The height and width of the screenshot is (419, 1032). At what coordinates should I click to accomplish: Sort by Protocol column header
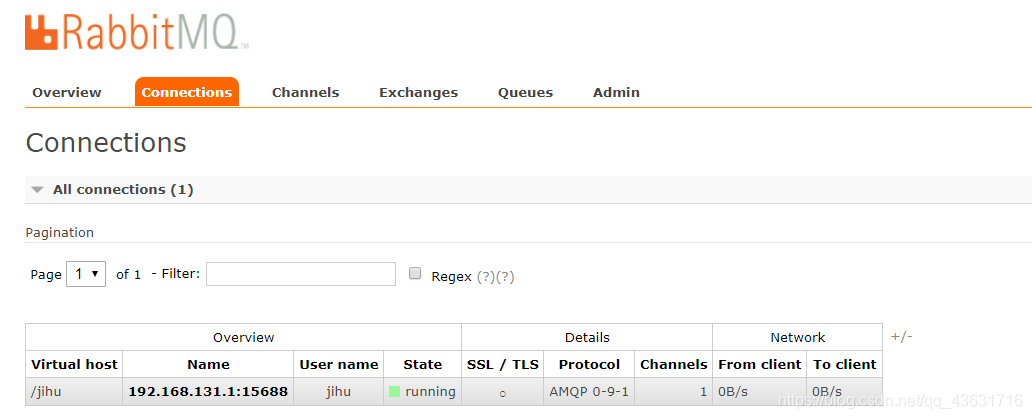tap(589, 364)
